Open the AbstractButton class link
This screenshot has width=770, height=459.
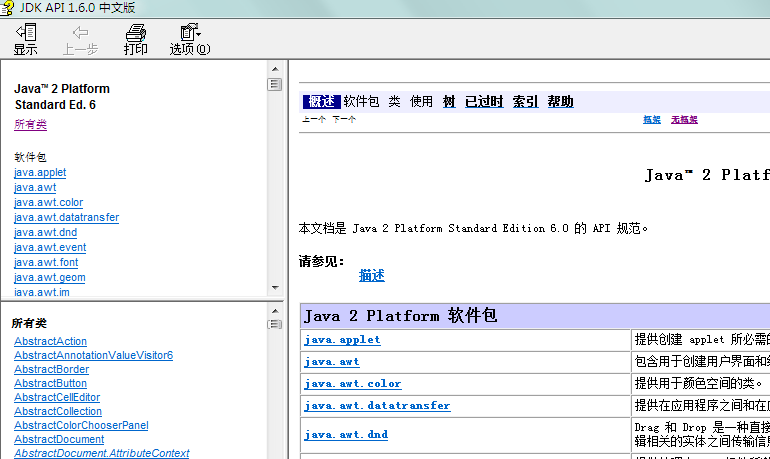[x=50, y=383]
